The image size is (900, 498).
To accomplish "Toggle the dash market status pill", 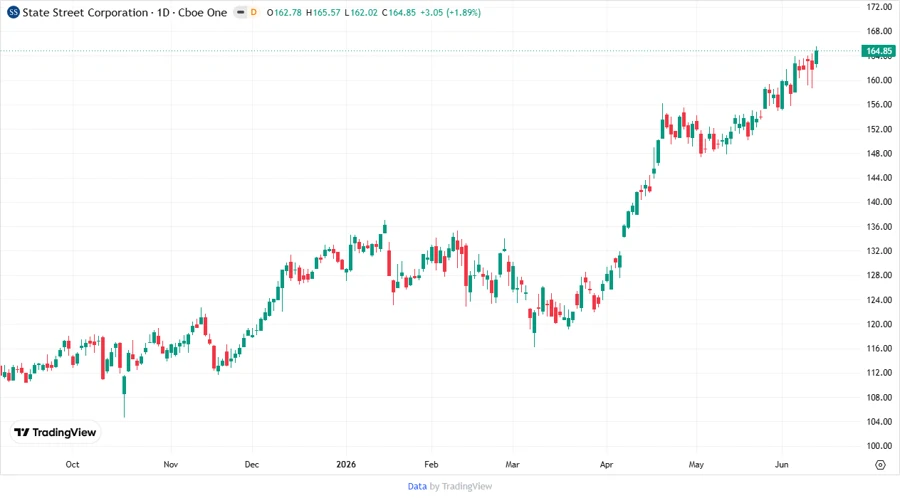I will click(240, 12).
